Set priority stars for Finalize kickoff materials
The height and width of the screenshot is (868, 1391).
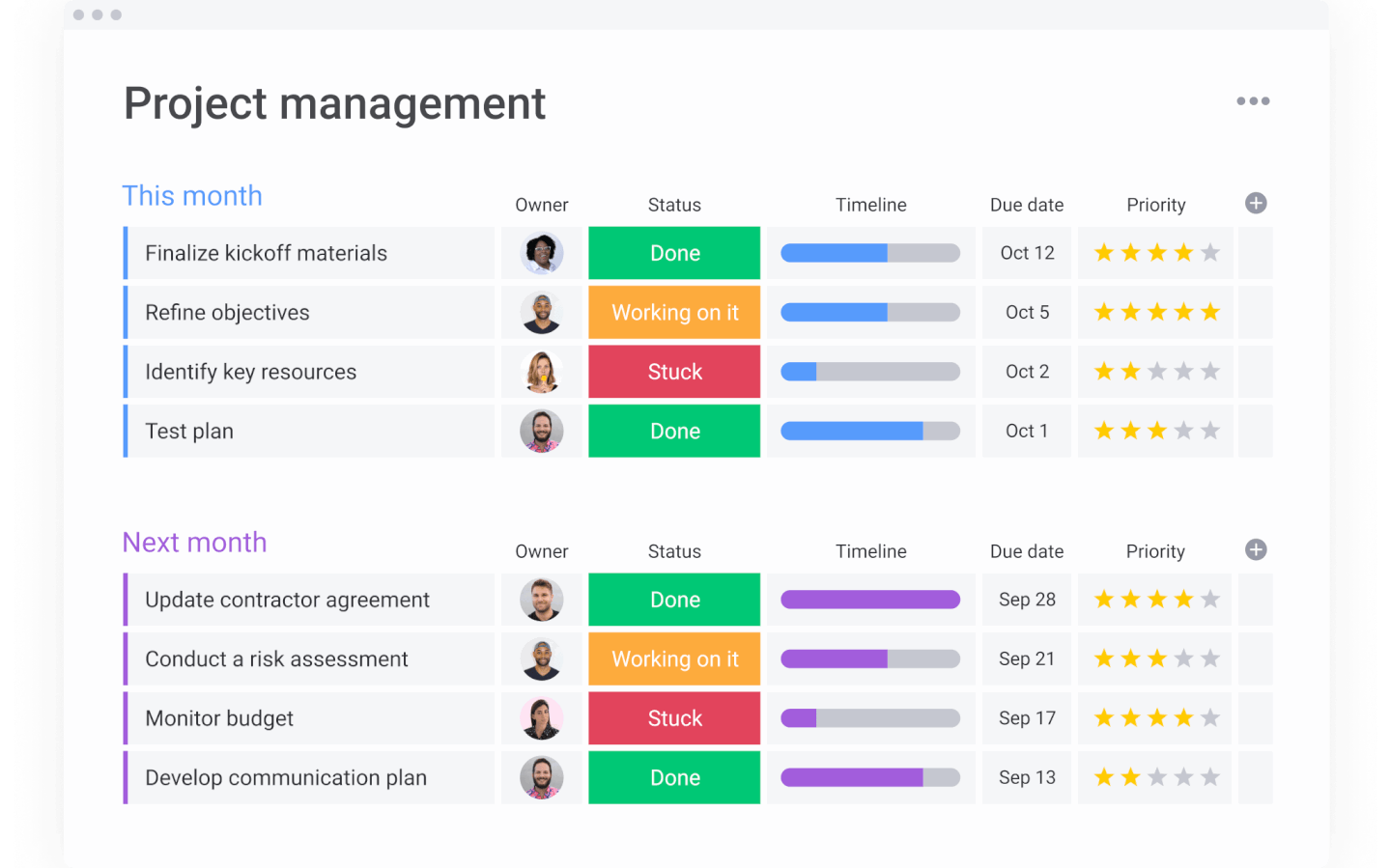coord(1156,253)
